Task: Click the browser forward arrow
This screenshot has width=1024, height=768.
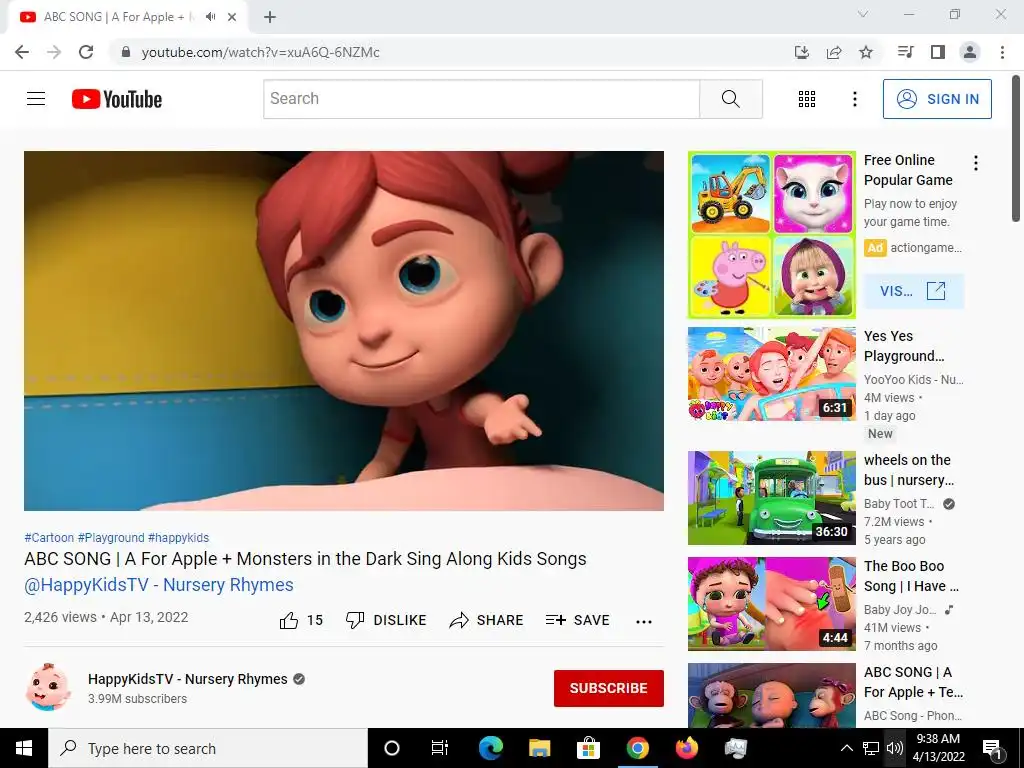Action: 54,52
